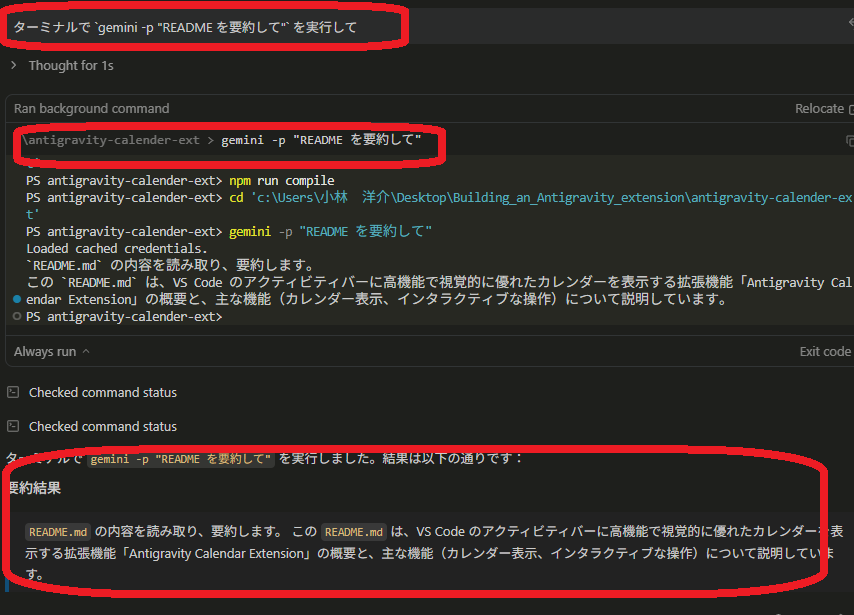Select the first 'Checked command status' entry
Screen dimensions: 854x615
(100, 394)
